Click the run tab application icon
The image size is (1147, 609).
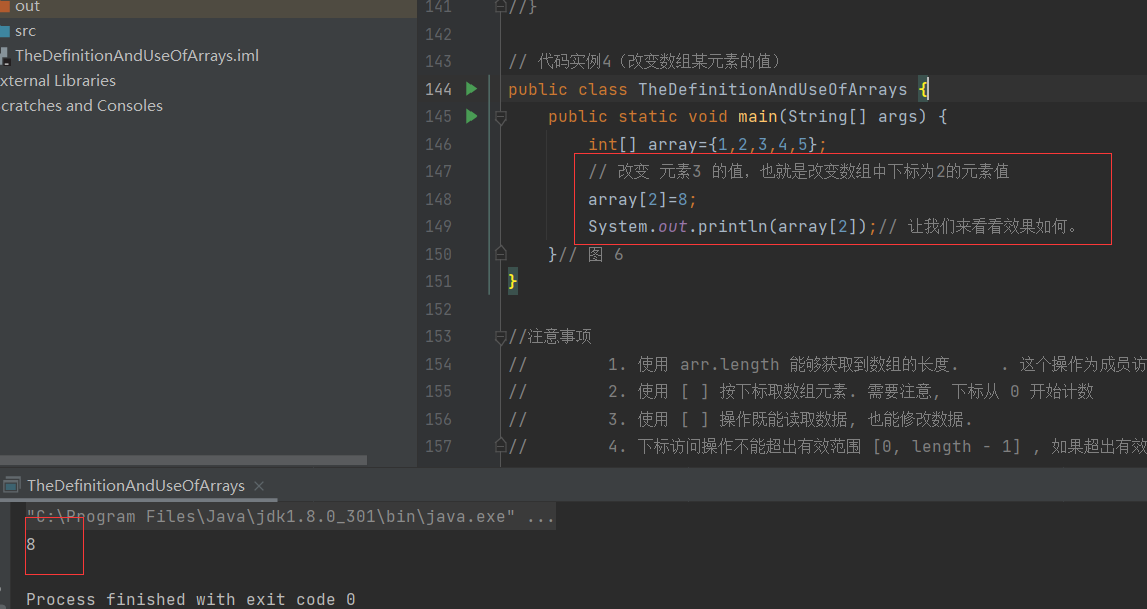[11, 485]
